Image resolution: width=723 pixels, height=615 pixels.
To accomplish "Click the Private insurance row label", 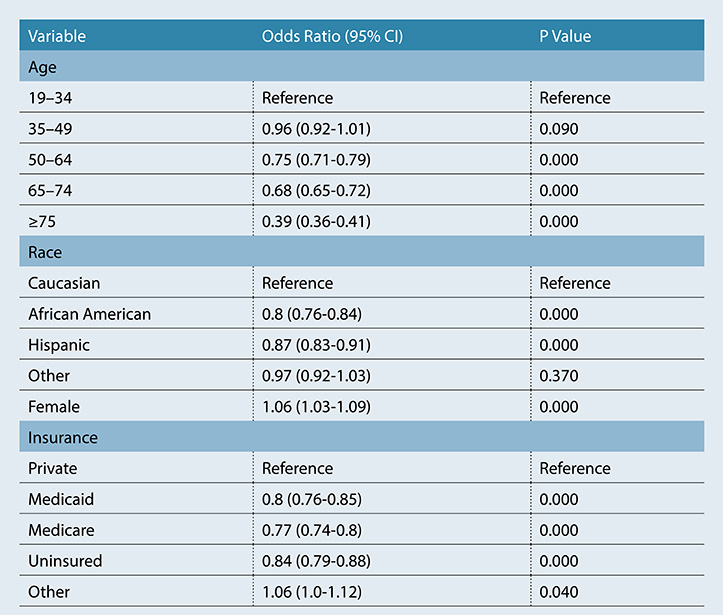I will 52,468.
